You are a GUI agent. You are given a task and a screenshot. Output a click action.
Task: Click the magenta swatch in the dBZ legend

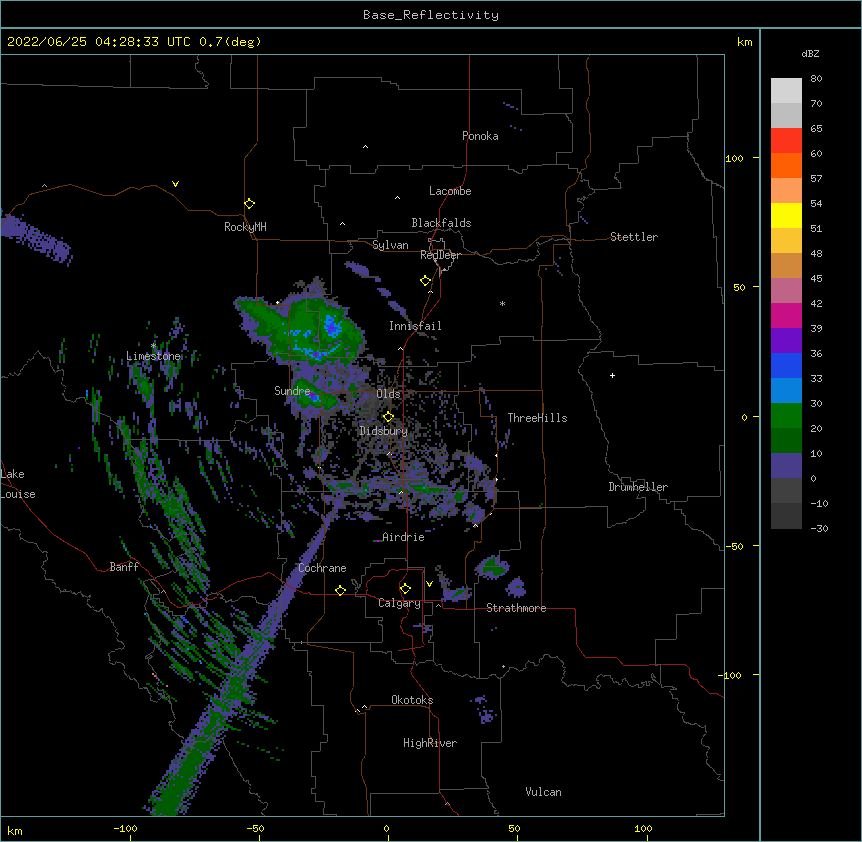786,315
